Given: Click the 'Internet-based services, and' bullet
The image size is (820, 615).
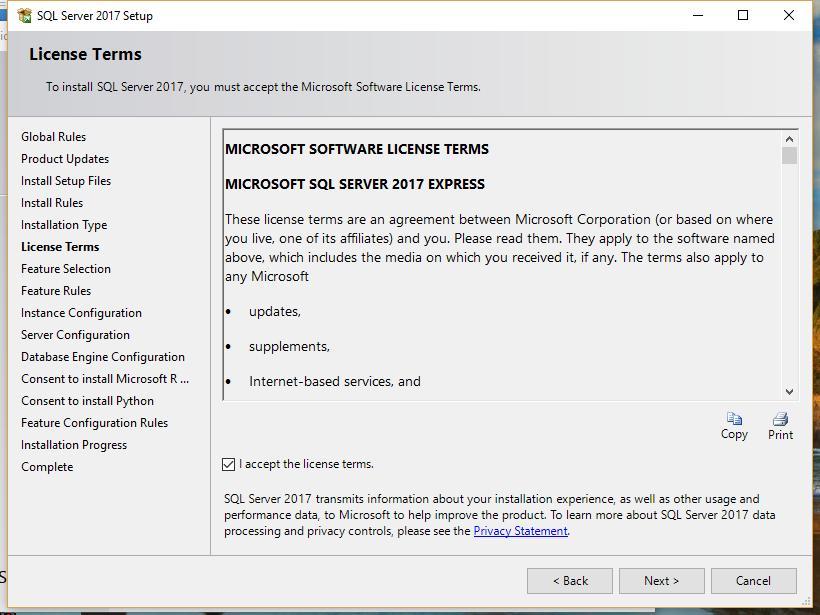Looking at the screenshot, I should (x=335, y=381).
